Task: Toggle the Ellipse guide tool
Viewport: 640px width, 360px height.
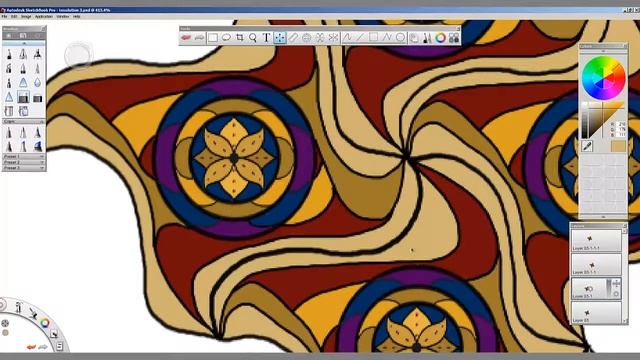Action: [x=307, y=38]
